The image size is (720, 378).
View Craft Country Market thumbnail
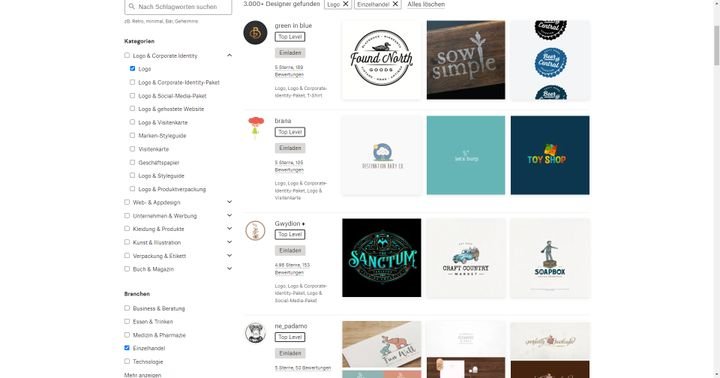[x=466, y=258]
